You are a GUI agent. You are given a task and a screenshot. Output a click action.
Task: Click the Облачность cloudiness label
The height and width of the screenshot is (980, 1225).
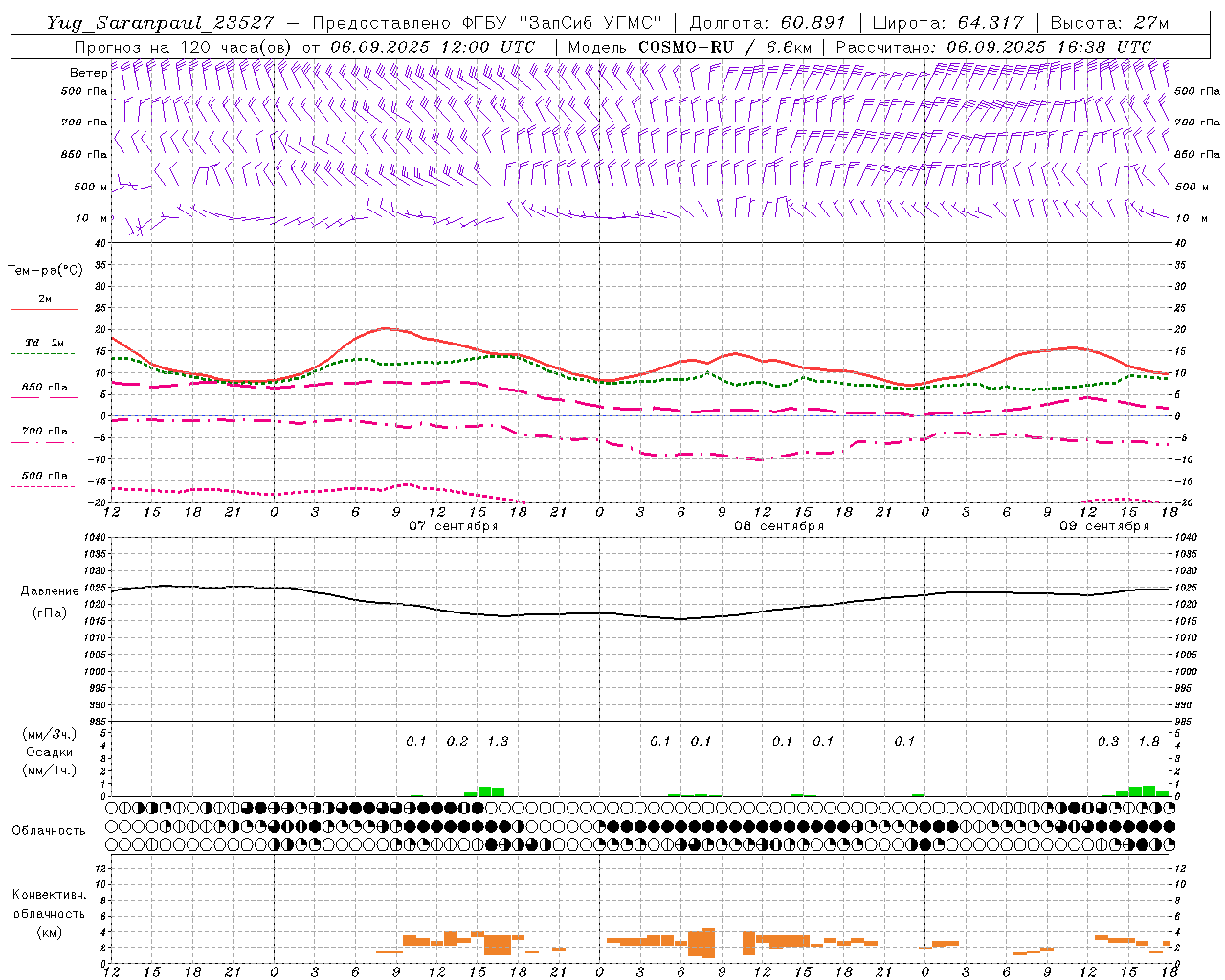(49, 831)
